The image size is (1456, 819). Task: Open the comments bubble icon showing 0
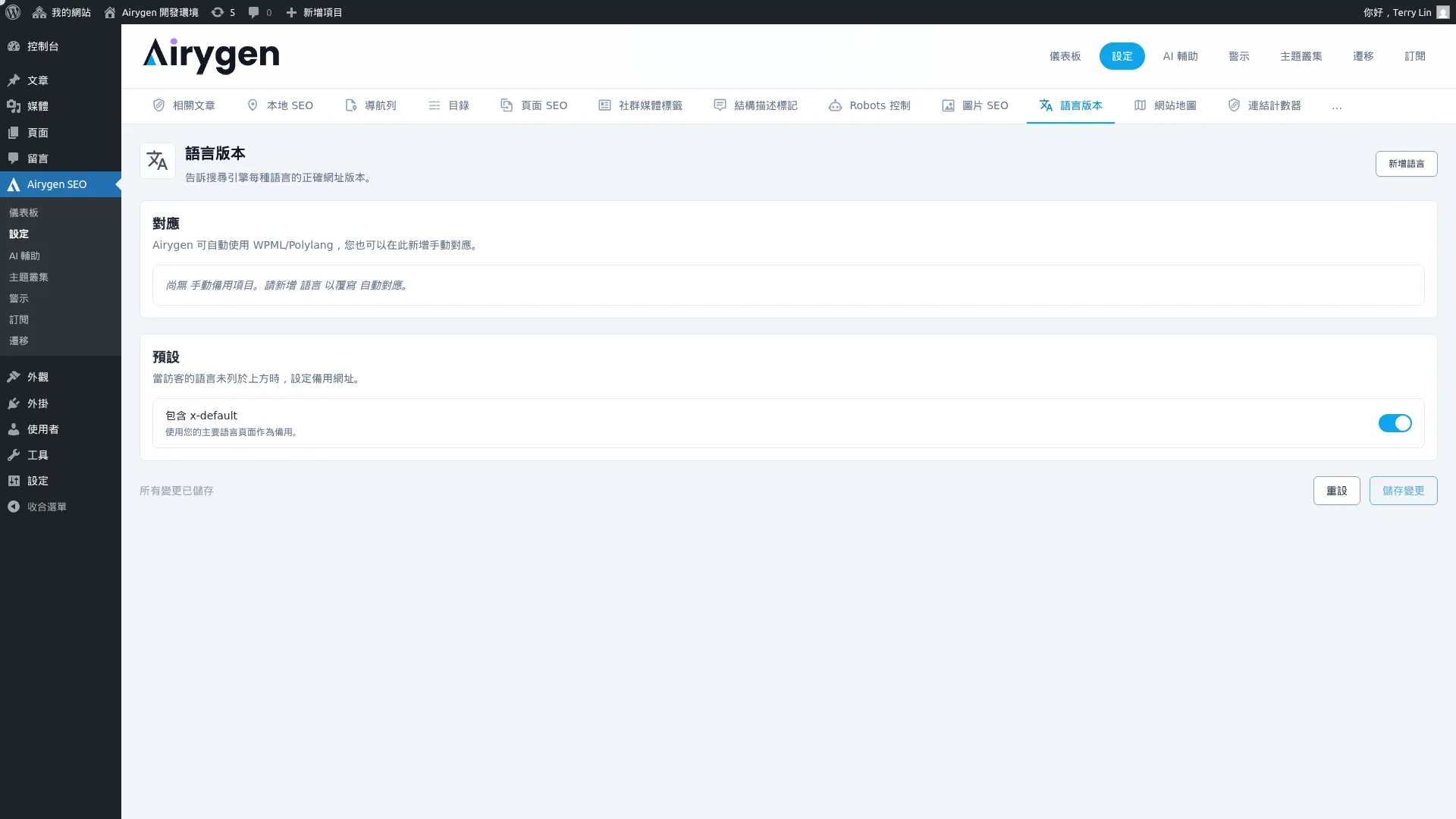[x=260, y=12]
